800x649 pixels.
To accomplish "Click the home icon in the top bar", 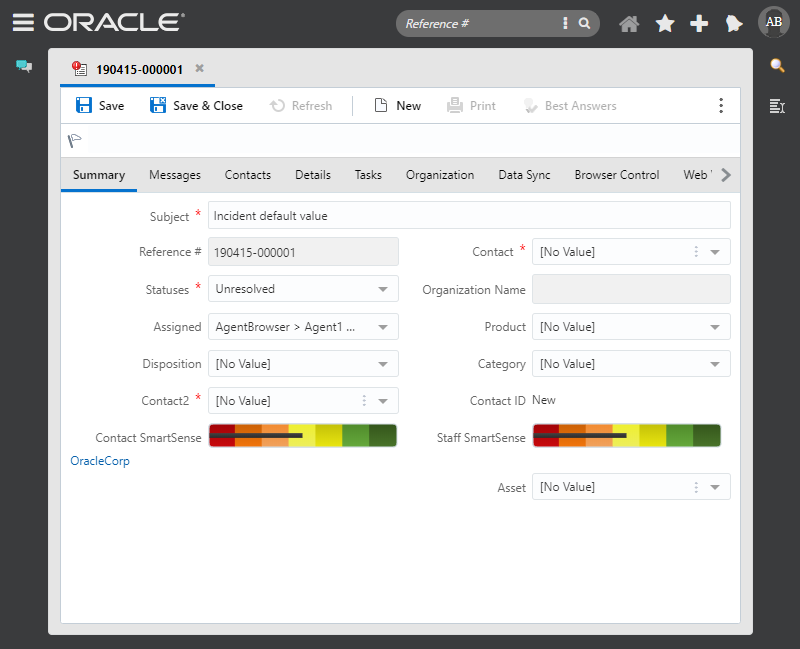I will 629,22.
